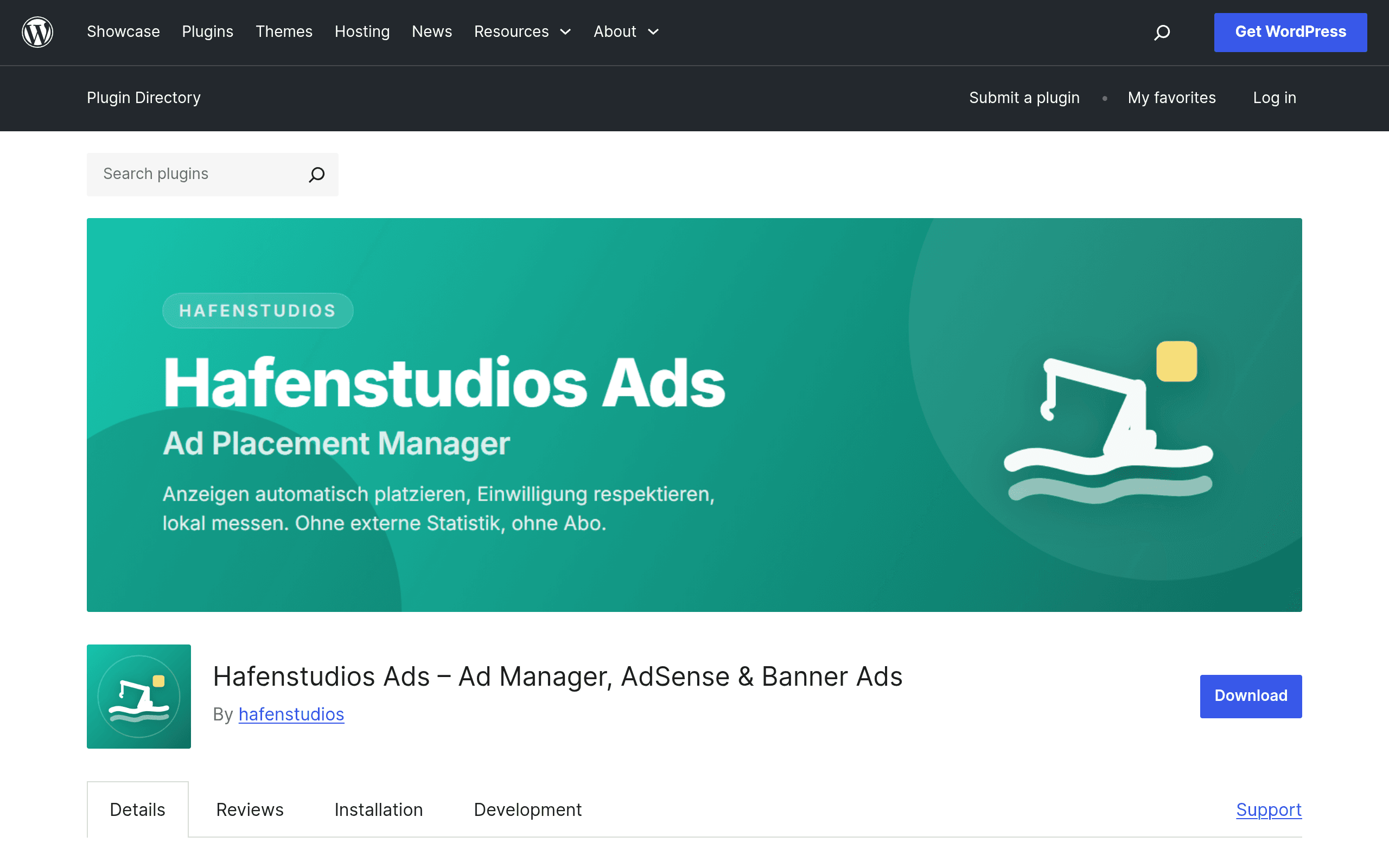Open My favorites link
This screenshot has width=1389, height=868.
(x=1171, y=98)
